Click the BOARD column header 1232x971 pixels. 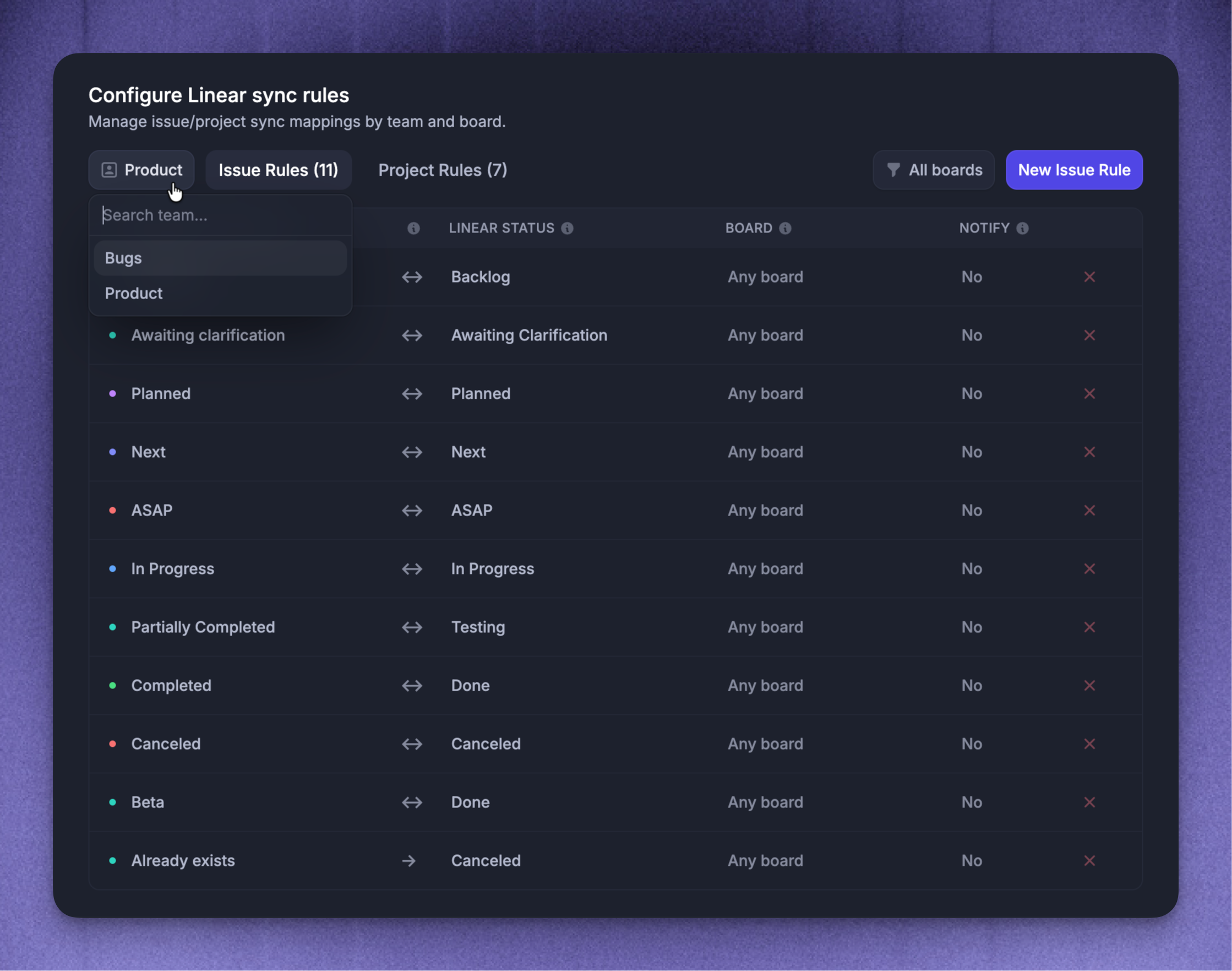[x=749, y=228]
